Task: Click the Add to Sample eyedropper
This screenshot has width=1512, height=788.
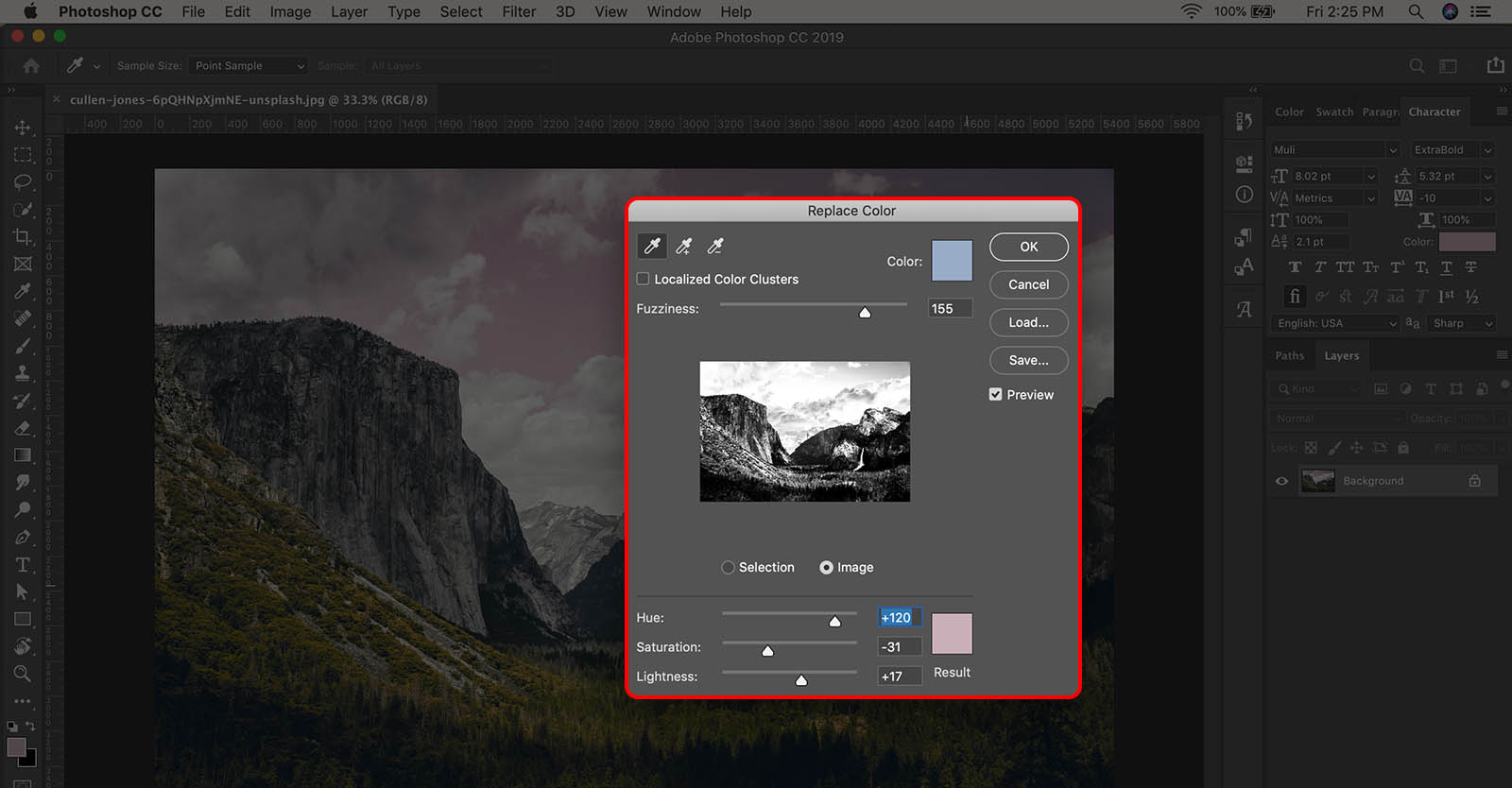Action: [684, 247]
